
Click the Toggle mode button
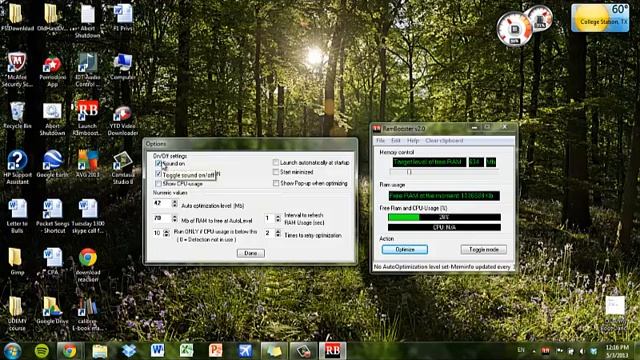coord(484,249)
